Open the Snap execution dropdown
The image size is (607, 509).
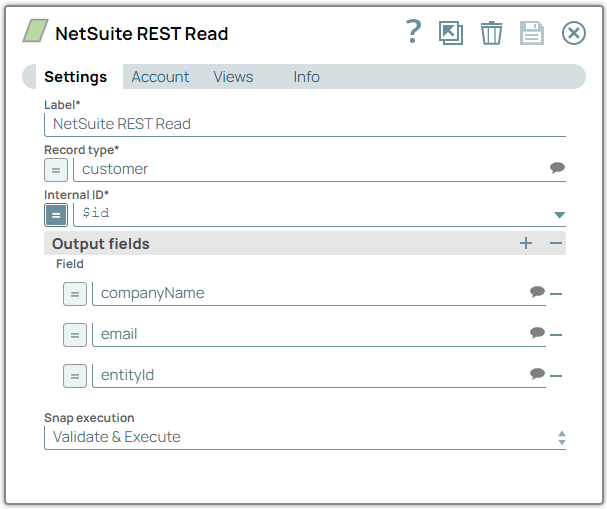click(x=305, y=437)
